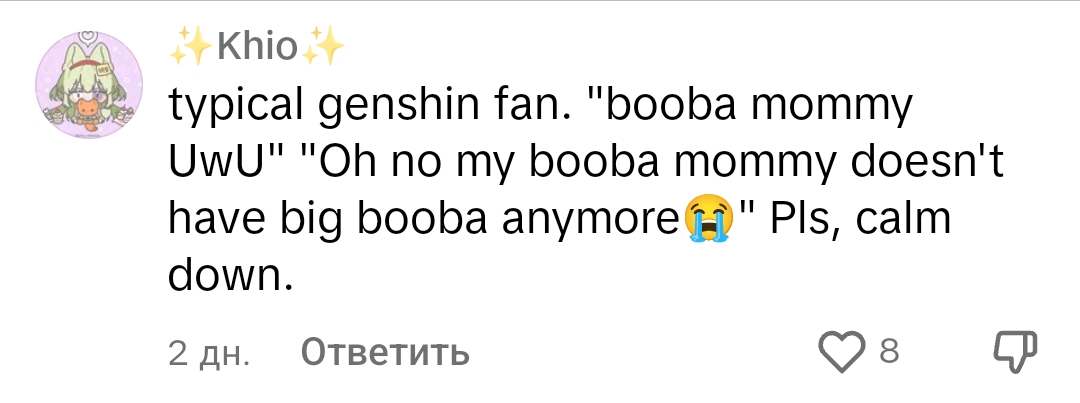This screenshot has width=1080, height=403.
Task: Open Khio's profile avatar
Action: (x=89, y=86)
